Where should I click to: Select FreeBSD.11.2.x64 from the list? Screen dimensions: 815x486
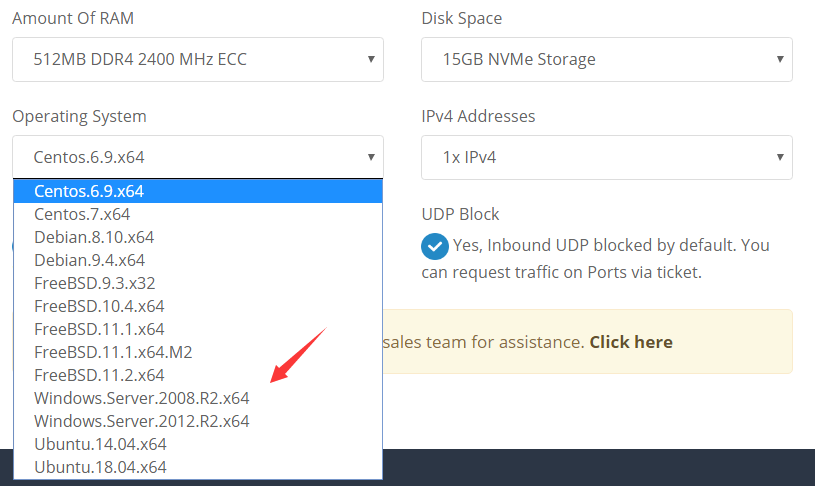tap(198, 375)
